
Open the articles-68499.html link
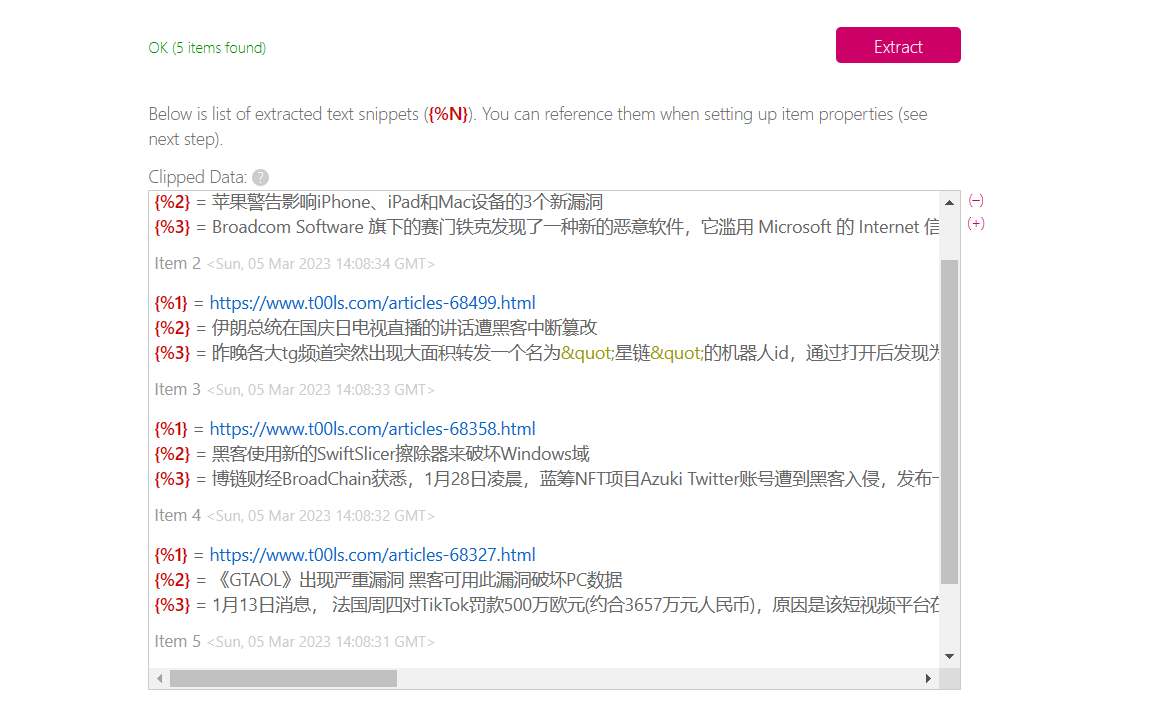[372, 303]
